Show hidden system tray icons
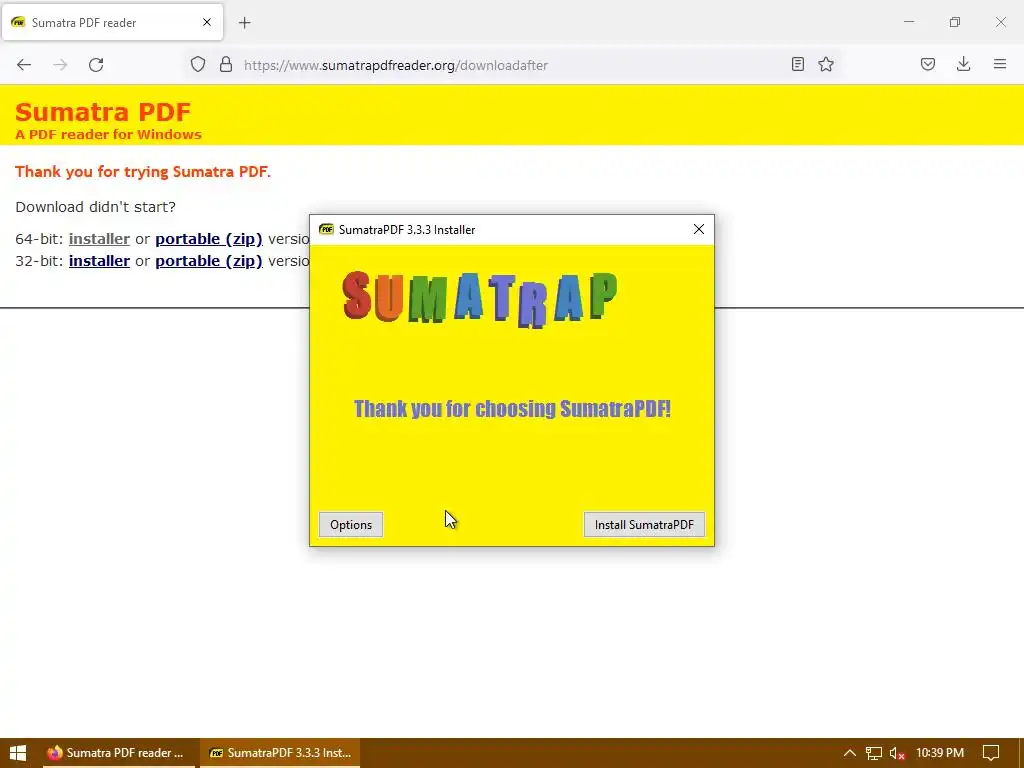The height and width of the screenshot is (768, 1024). [x=850, y=753]
